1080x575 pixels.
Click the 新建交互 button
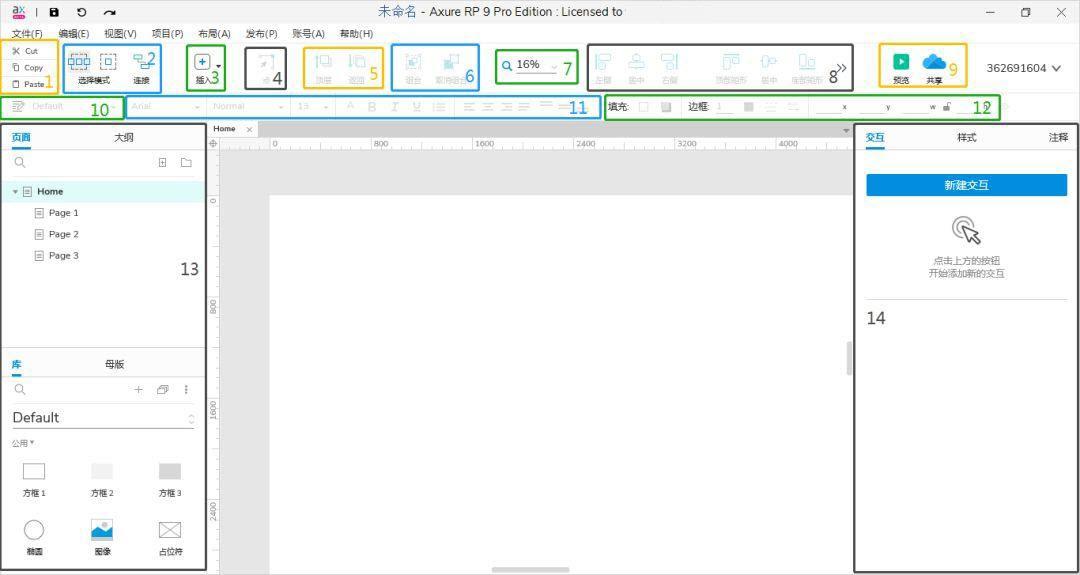966,185
